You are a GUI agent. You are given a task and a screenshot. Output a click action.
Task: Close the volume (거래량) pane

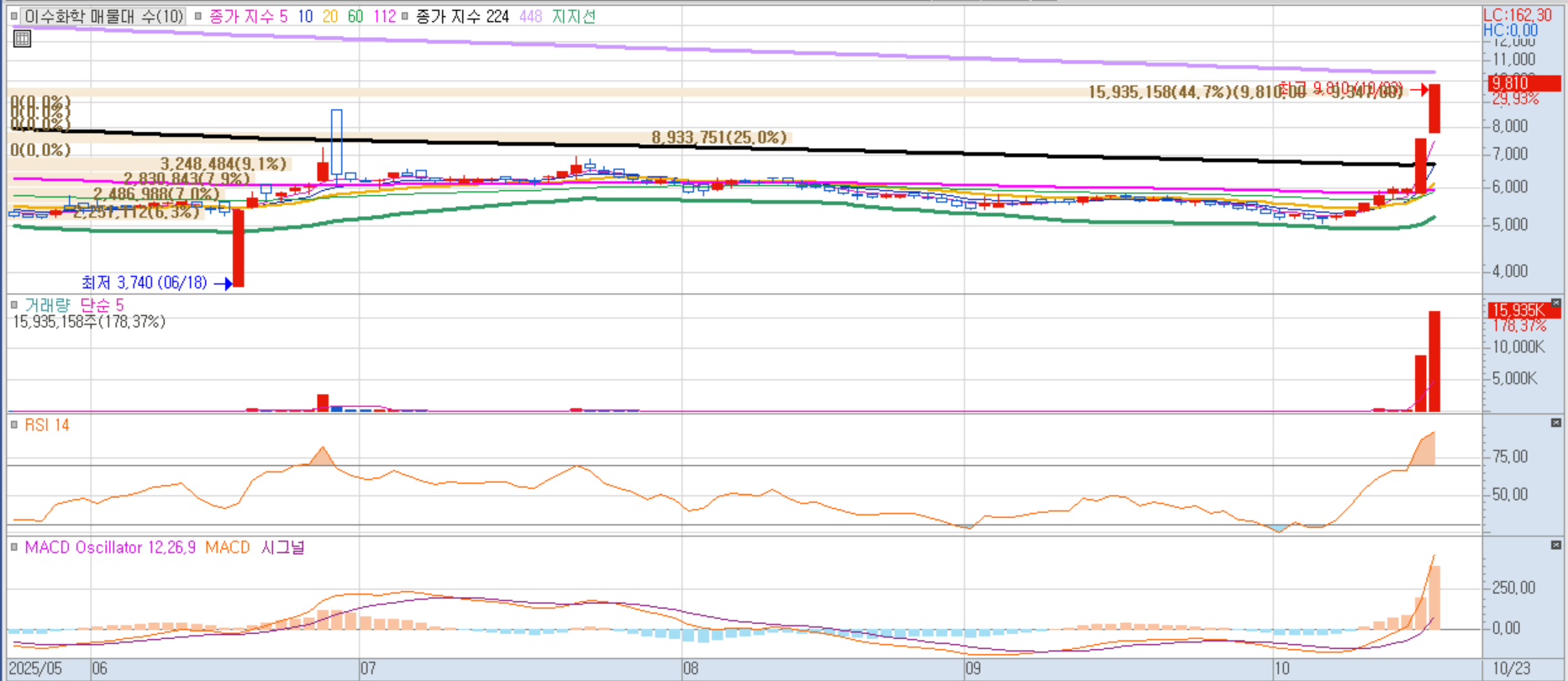(1556, 304)
